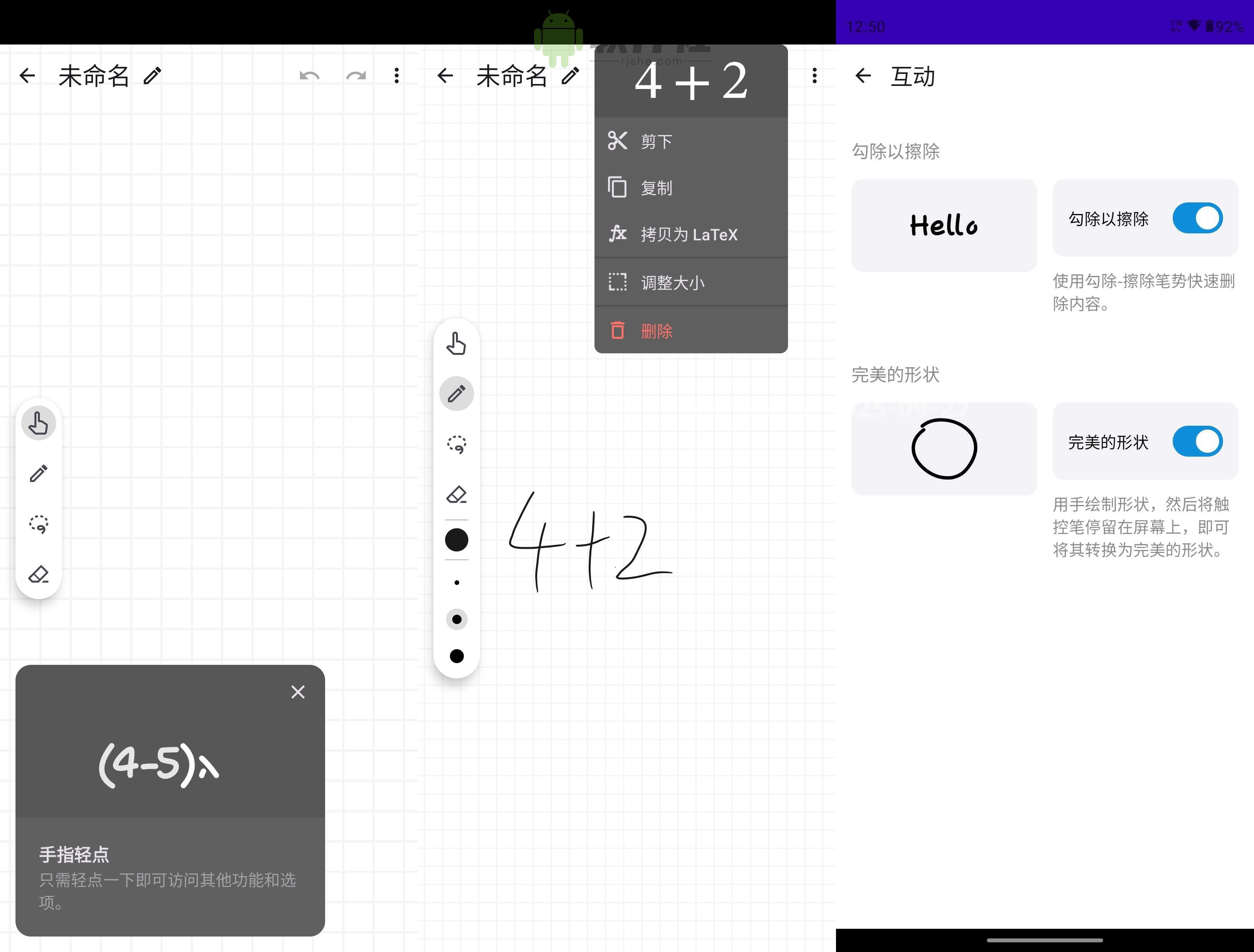
Task: Select the eraser tool
Action: (456, 495)
